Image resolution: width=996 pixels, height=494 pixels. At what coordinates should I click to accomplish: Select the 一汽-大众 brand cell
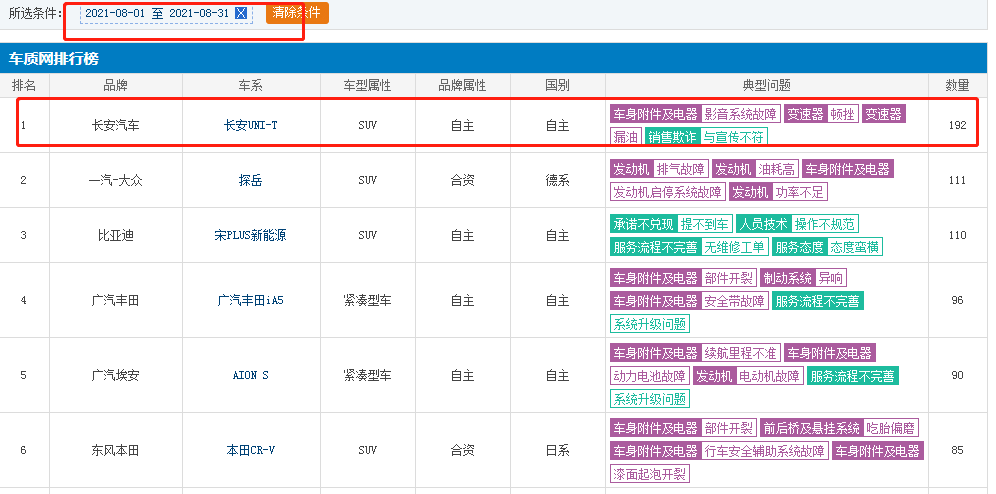click(116, 180)
